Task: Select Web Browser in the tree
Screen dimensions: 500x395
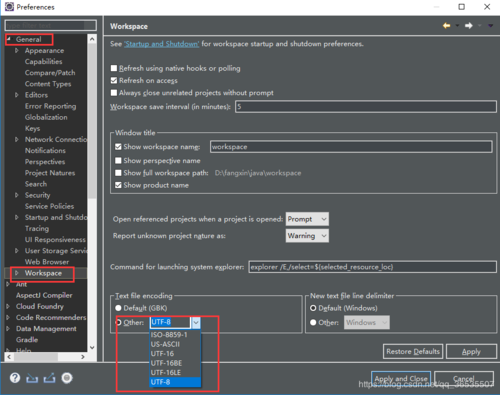Action: [x=47, y=262]
